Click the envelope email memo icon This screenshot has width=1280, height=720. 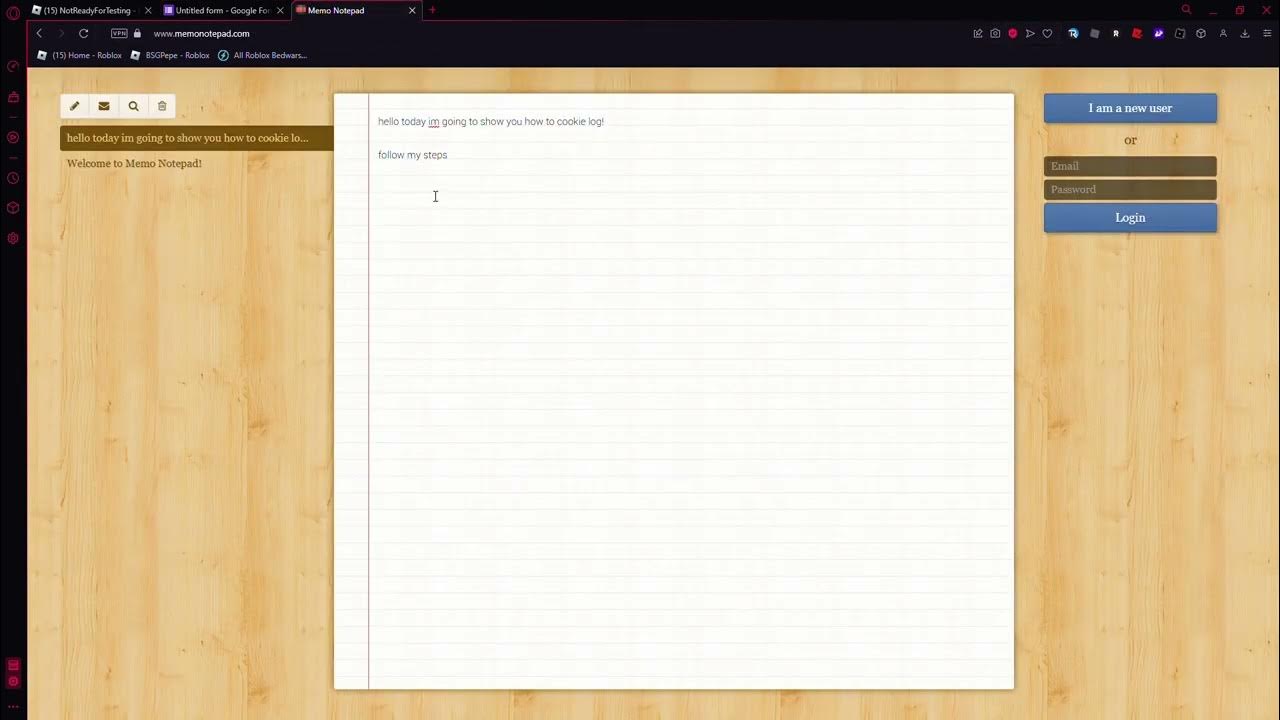click(104, 106)
